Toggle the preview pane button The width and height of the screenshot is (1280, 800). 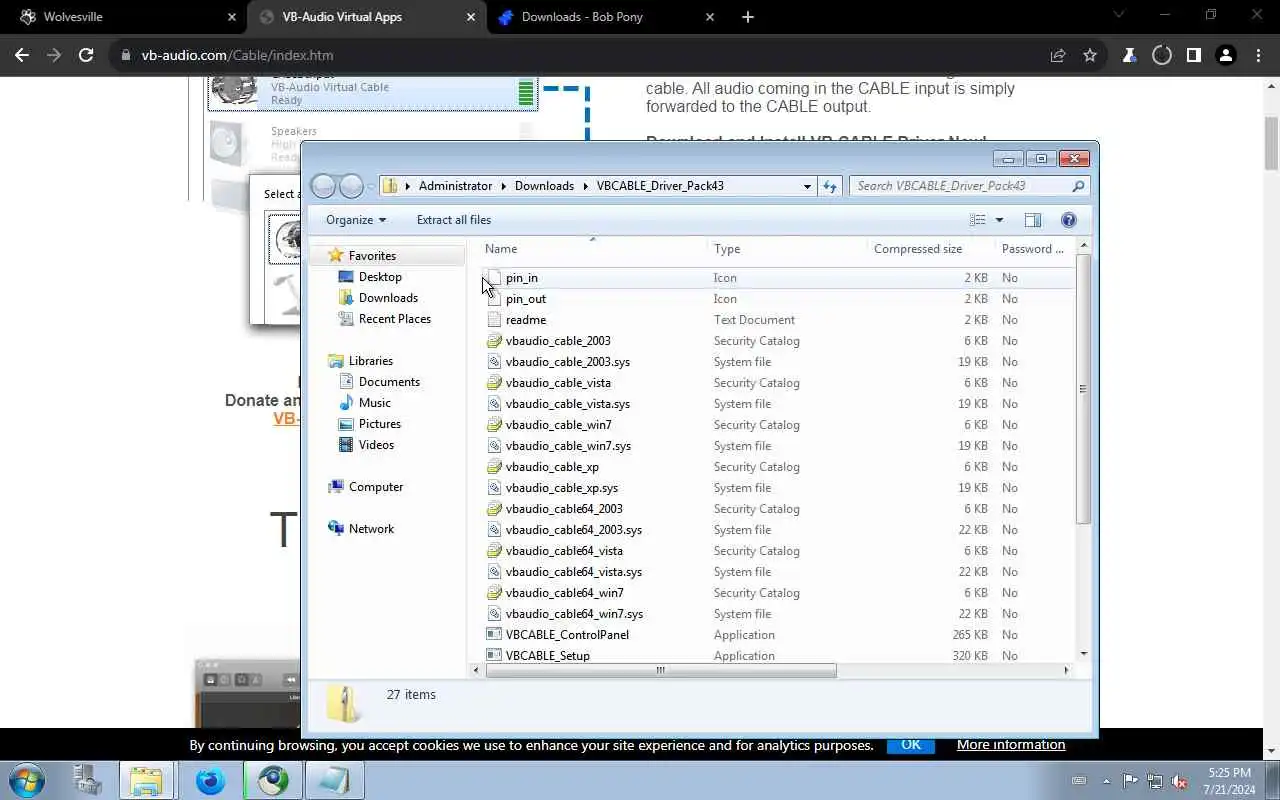(x=1033, y=220)
